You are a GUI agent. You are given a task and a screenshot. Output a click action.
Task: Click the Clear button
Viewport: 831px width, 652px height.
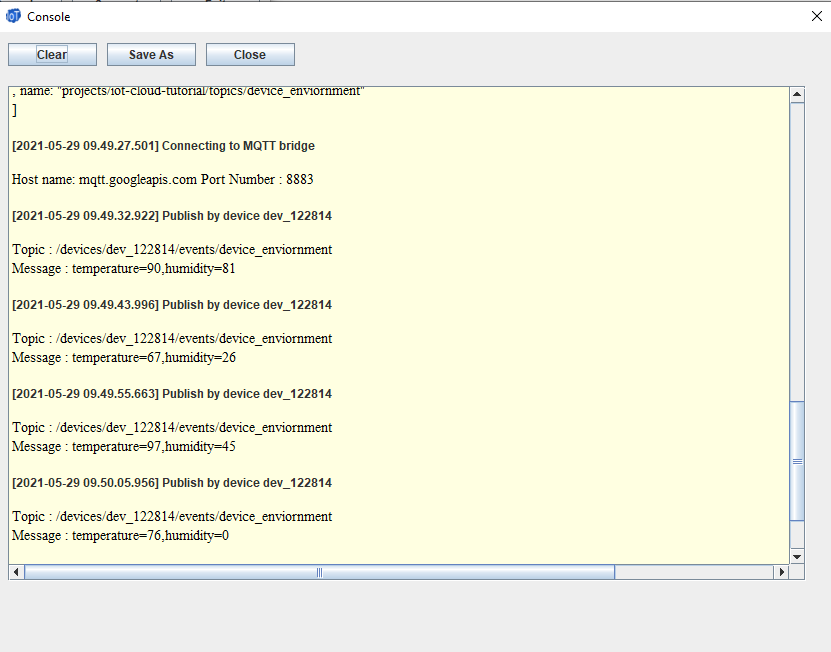[52, 55]
